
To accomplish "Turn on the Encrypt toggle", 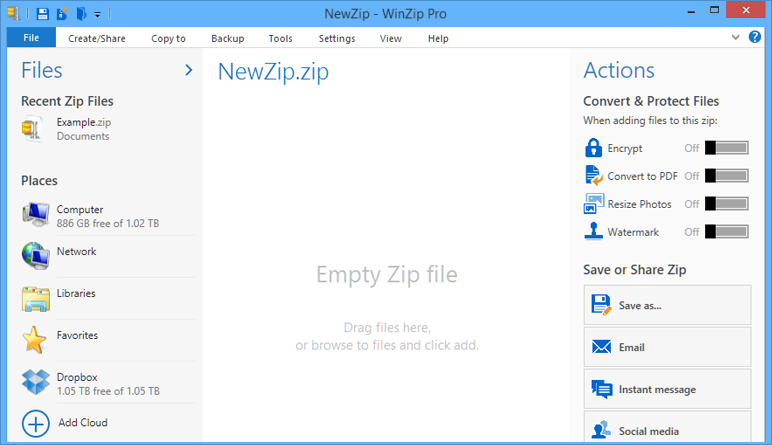I will [726, 148].
